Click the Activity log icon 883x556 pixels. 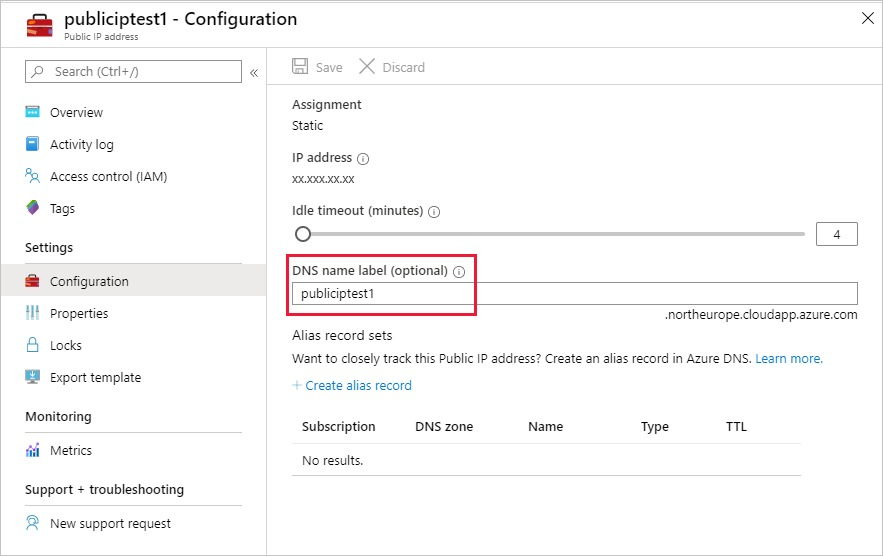click(x=32, y=144)
